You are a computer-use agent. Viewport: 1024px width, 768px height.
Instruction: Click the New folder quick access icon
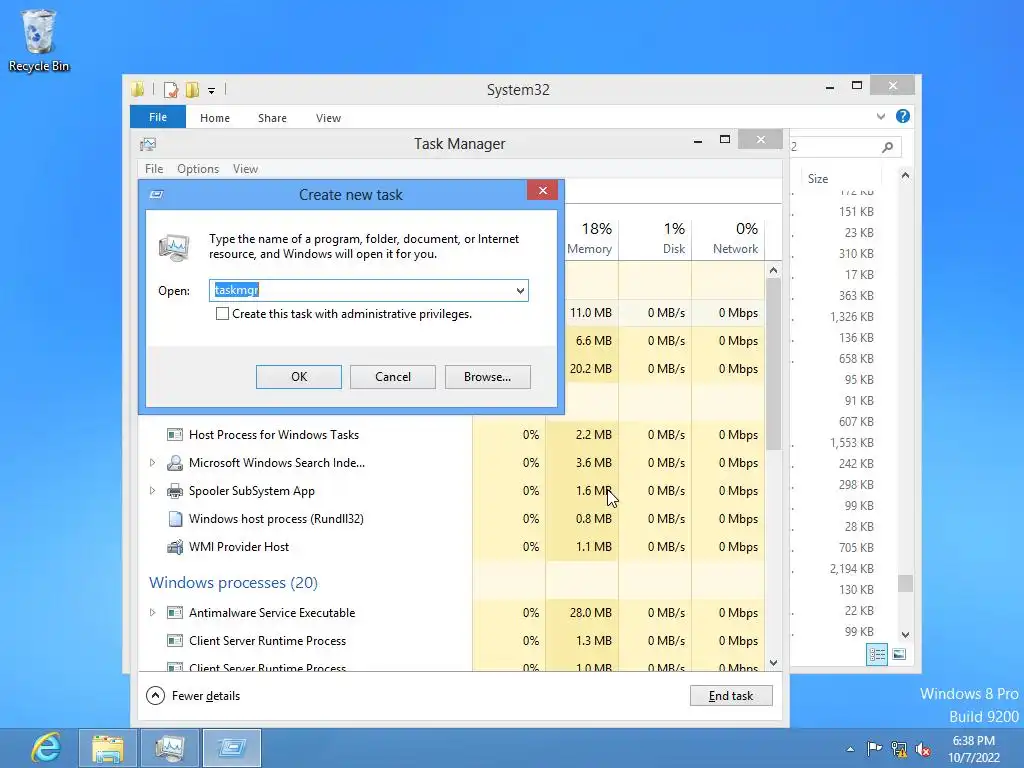coord(192,89)
